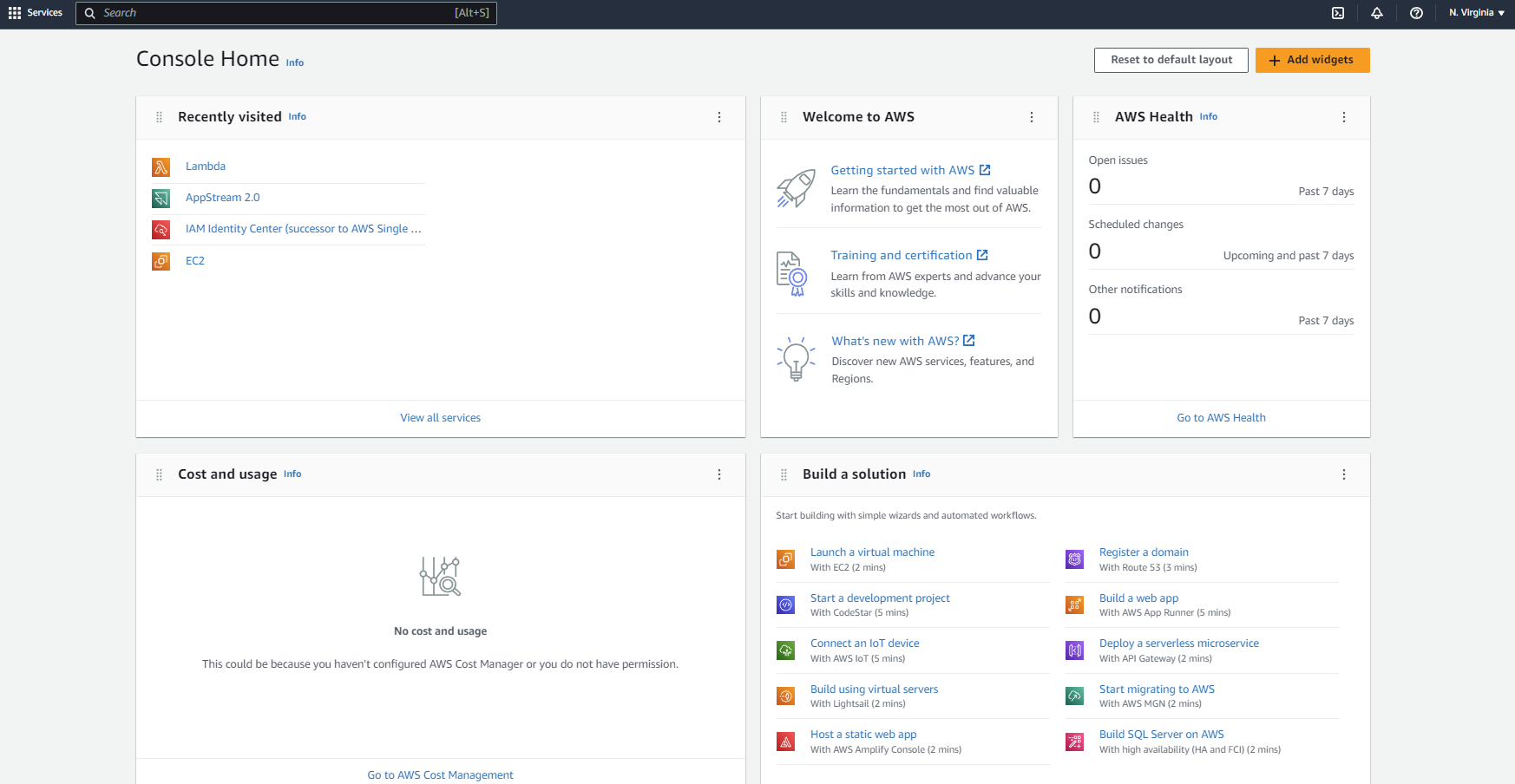This screenshot has height=784, width=1515.
Task: Select the EC2 icon under Recently visited
Action: [161, 260]
